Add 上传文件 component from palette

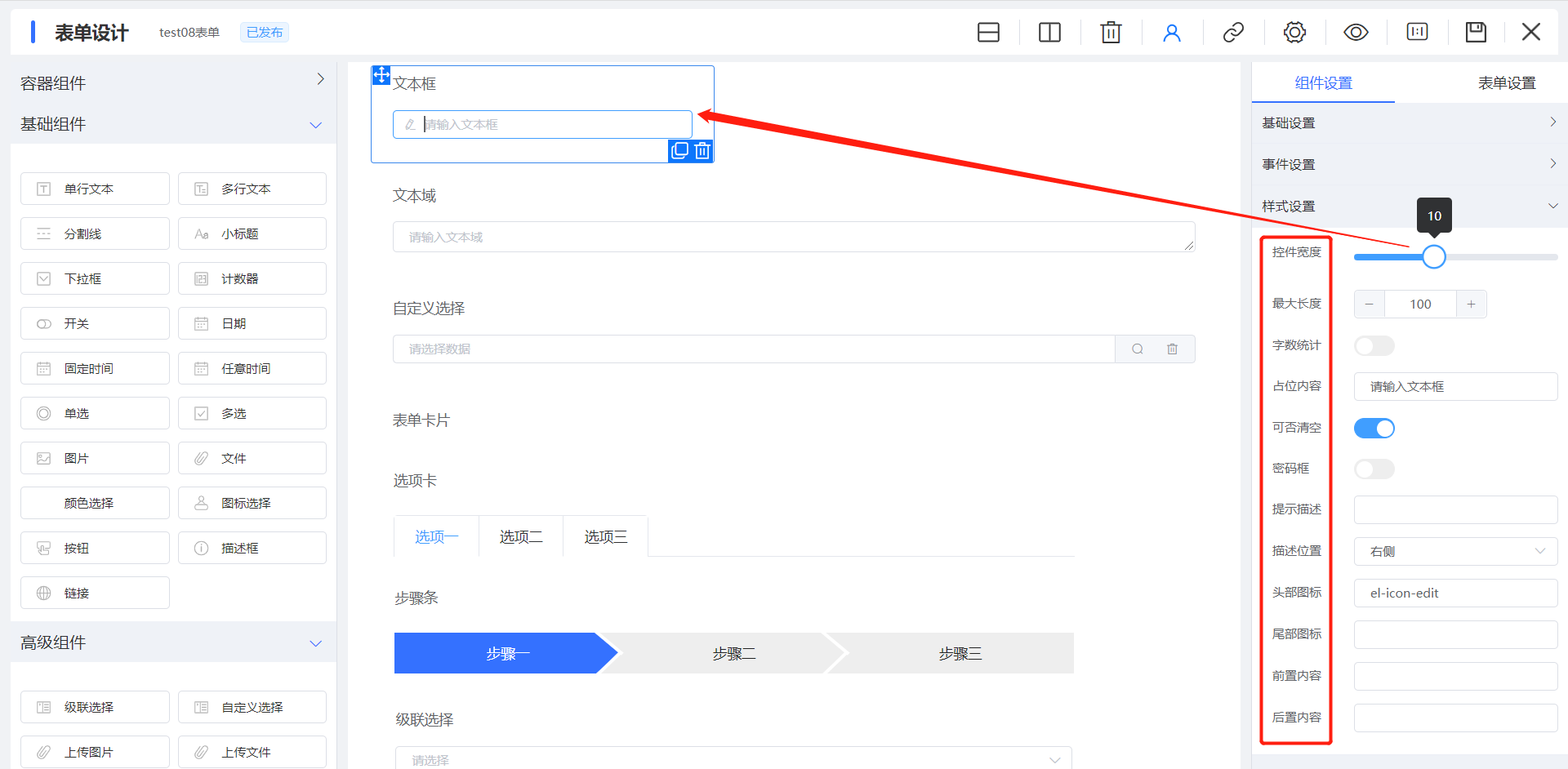[x=252, y=752]
